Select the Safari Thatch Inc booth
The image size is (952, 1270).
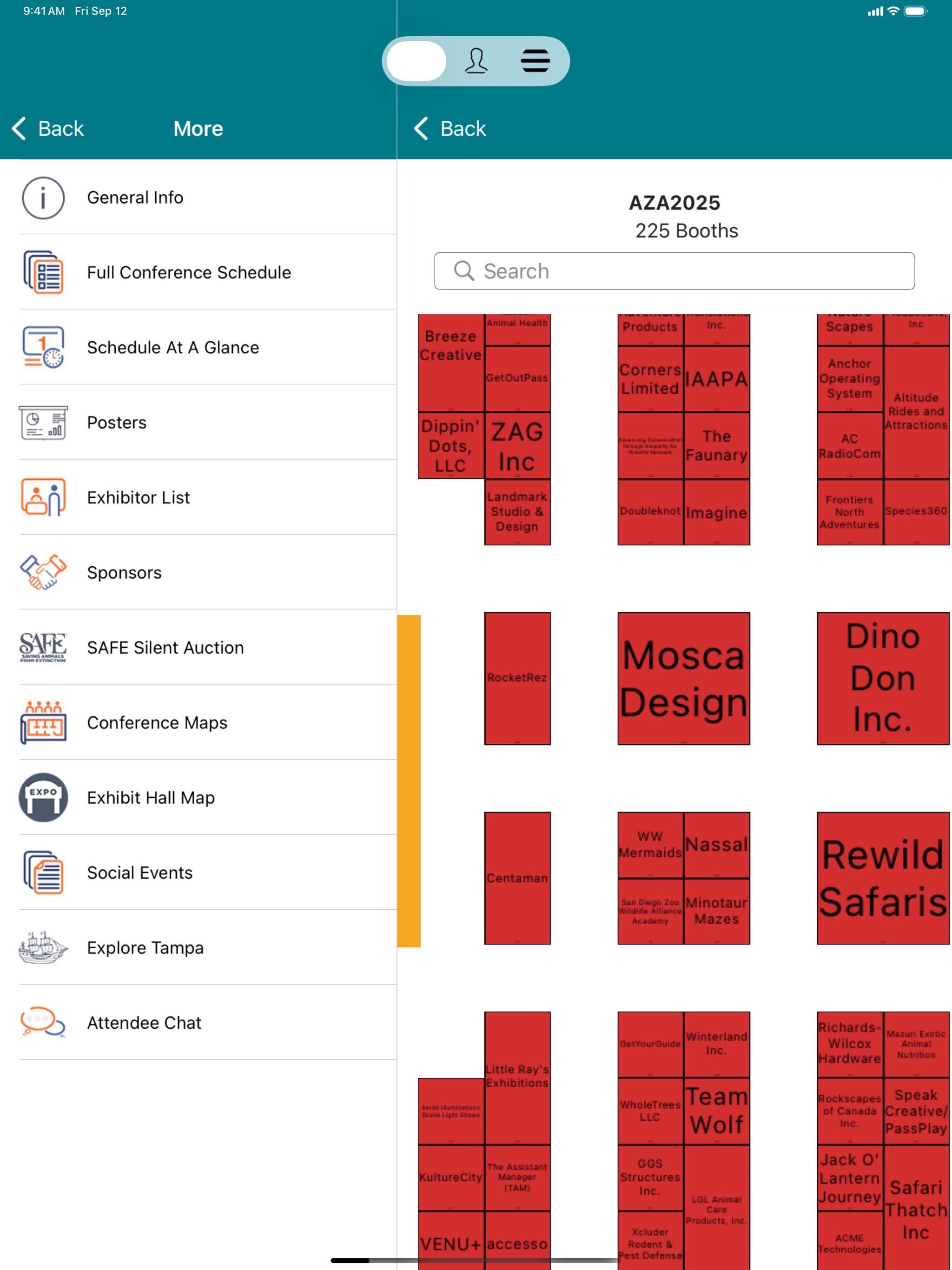(x=916, y=1207)
